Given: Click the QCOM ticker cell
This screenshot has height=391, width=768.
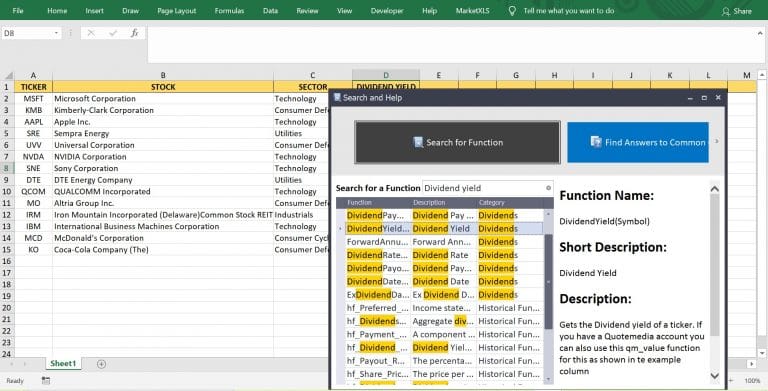Looking at the screenshot, I should 33,192.
